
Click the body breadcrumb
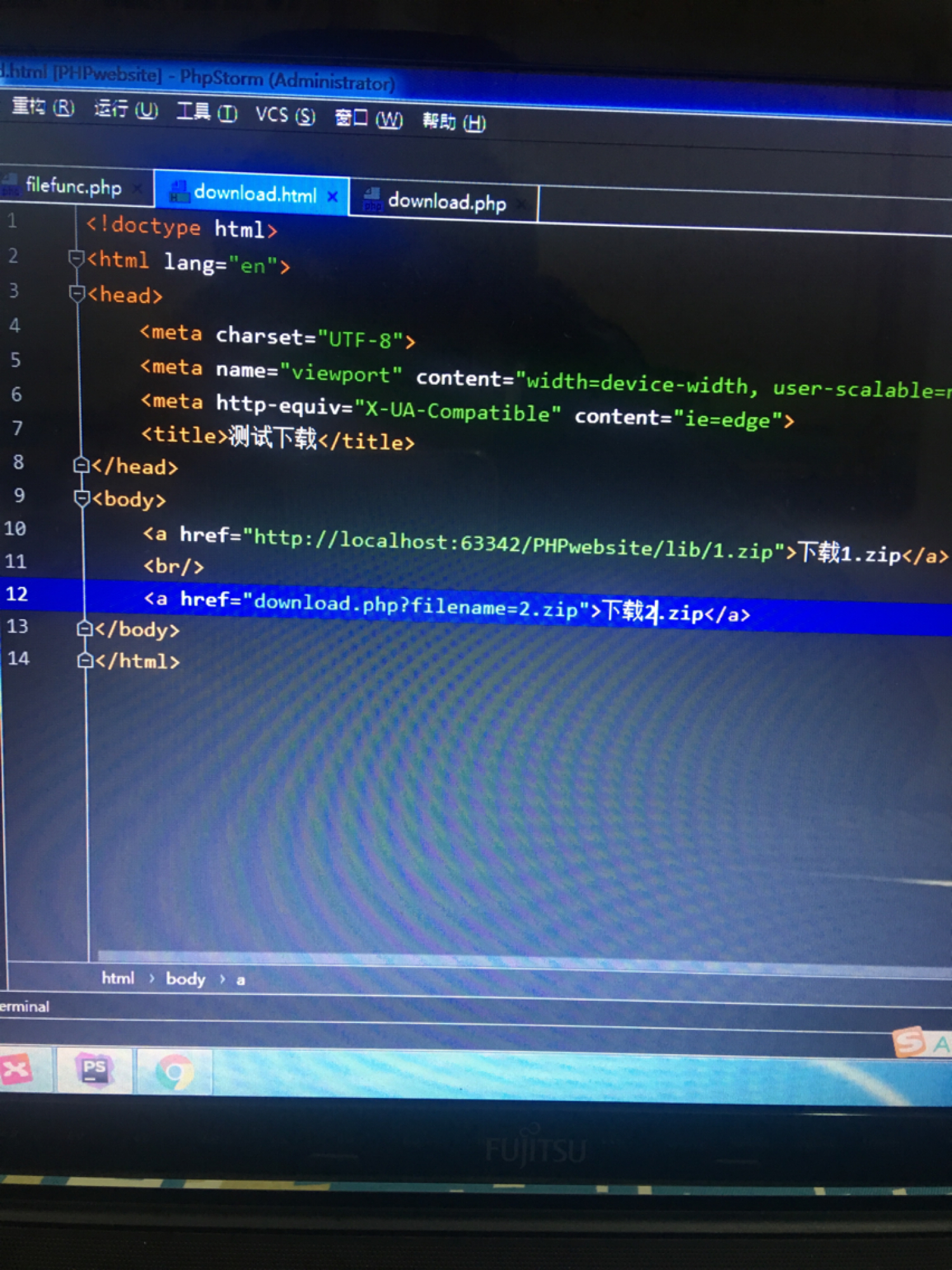(x=185, y=979)
